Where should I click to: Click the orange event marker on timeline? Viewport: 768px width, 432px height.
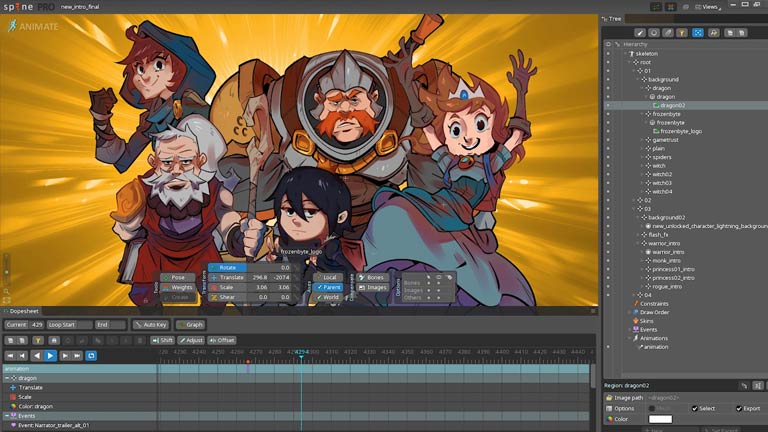pyautogui.click(x=248, y=362)
